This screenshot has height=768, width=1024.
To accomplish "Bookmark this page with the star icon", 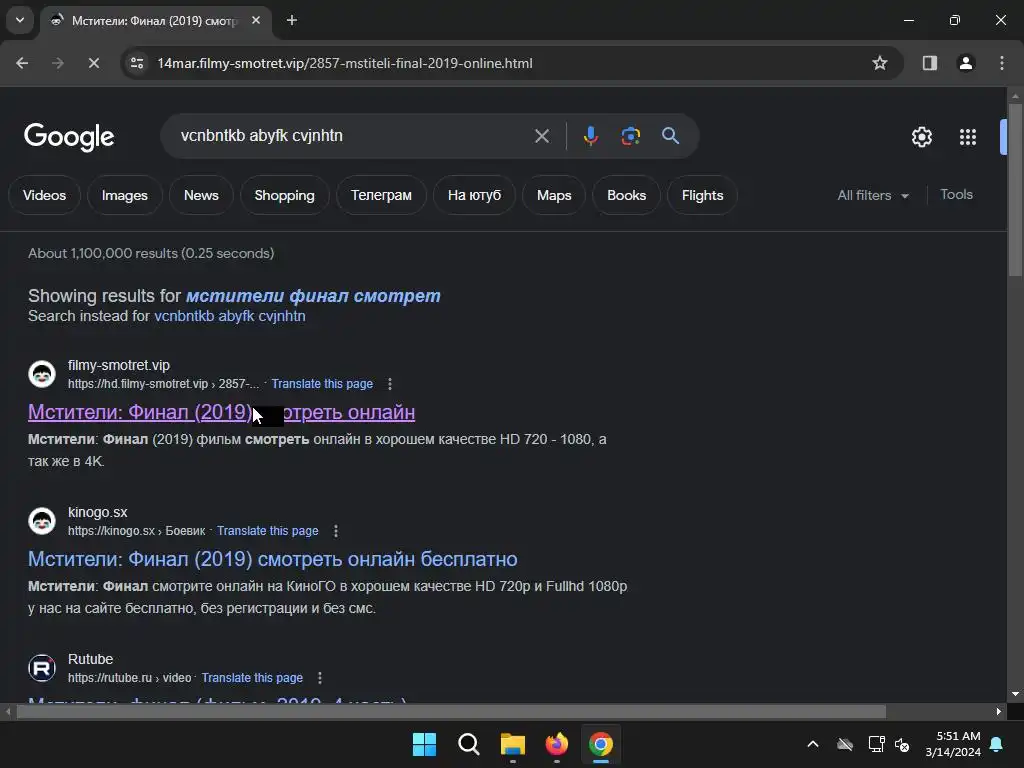I will pyautogui.click(x=880, y=63).
